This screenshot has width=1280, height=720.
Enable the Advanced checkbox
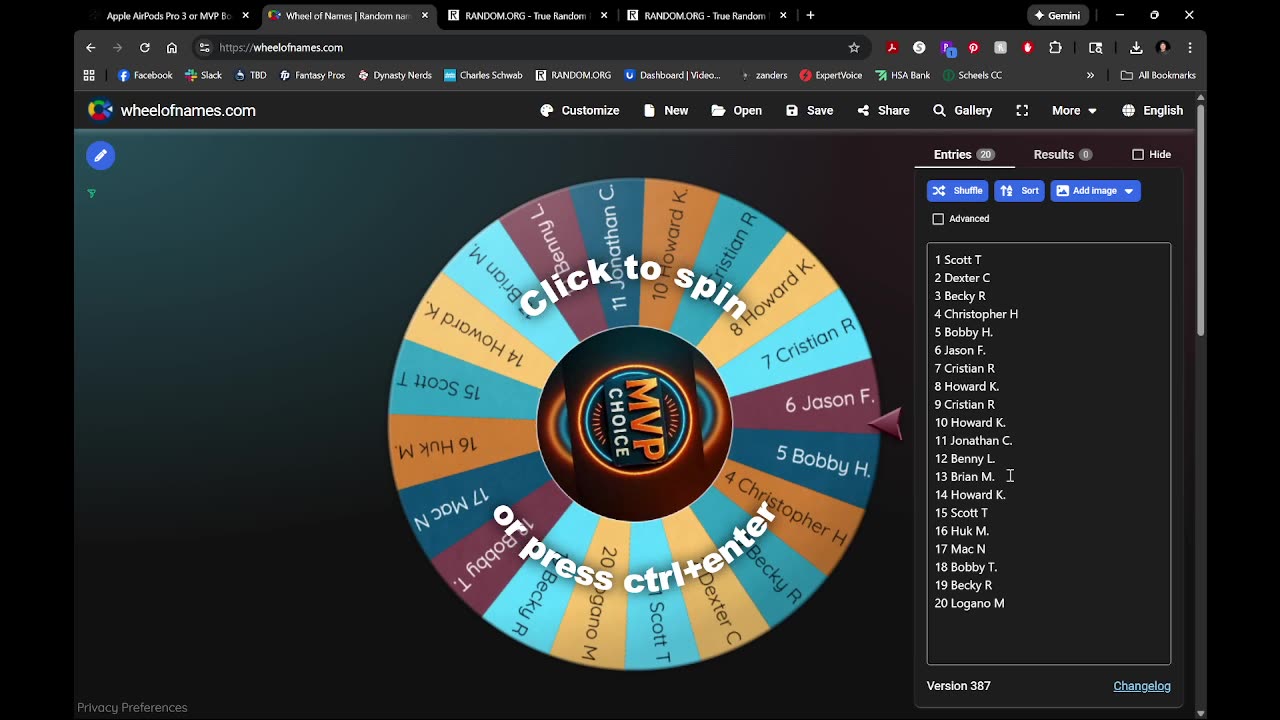(x=938, y=218)
